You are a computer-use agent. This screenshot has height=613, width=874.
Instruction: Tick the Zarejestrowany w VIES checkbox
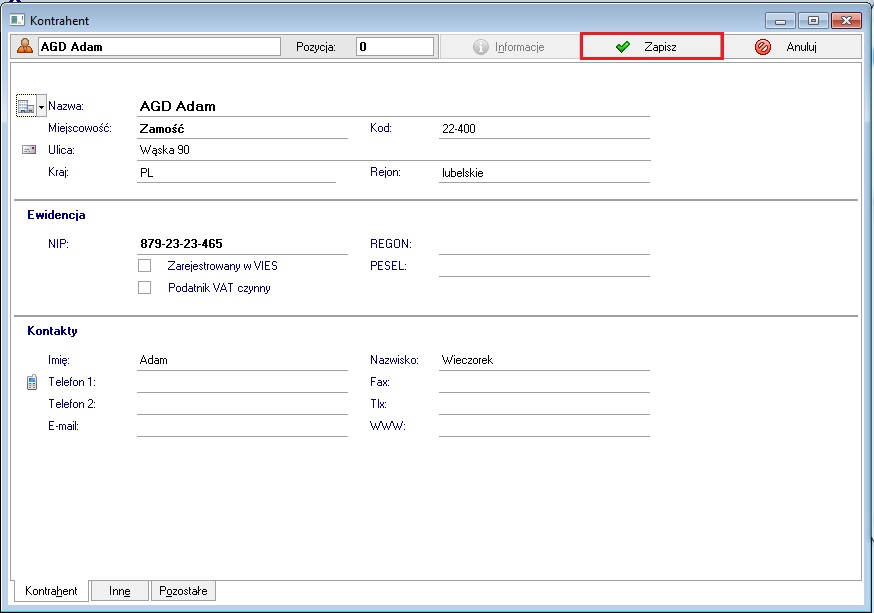tap(144, 265)
